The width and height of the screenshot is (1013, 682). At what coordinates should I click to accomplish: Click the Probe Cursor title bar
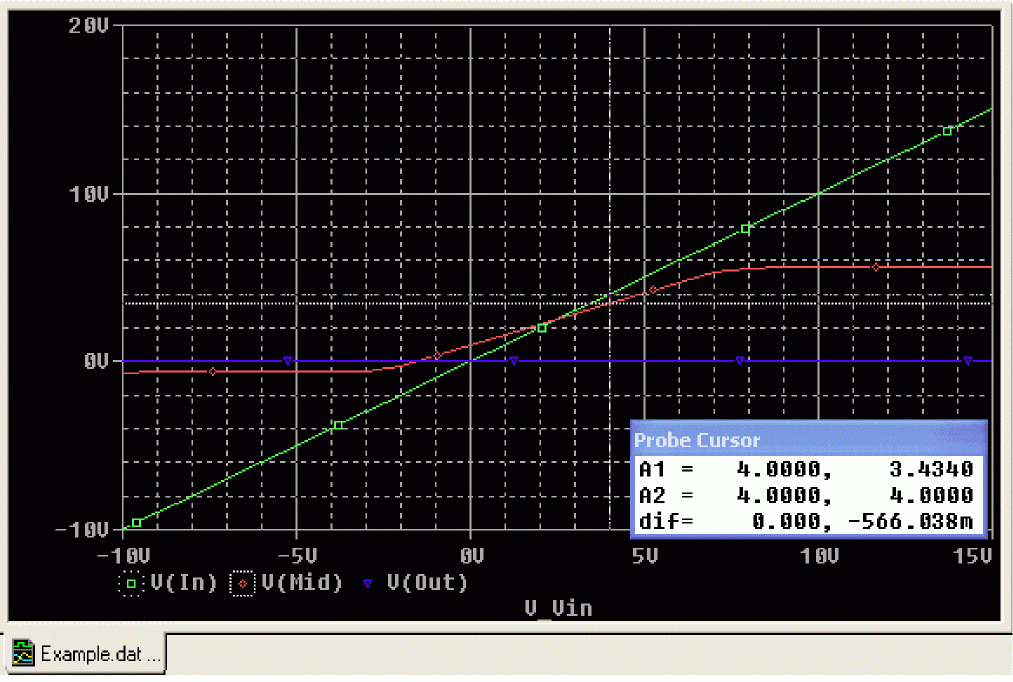(x=809, y=440)
